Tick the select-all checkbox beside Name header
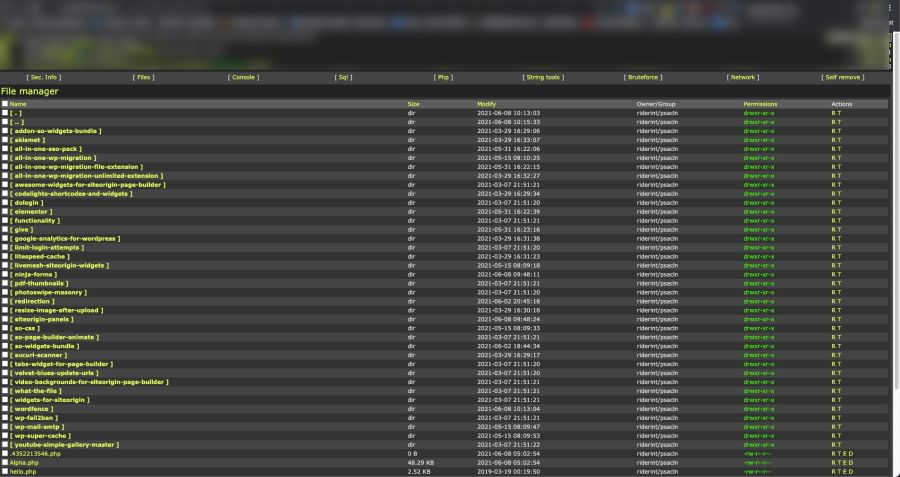The image size is (900, 477). [x=5, y=104]
